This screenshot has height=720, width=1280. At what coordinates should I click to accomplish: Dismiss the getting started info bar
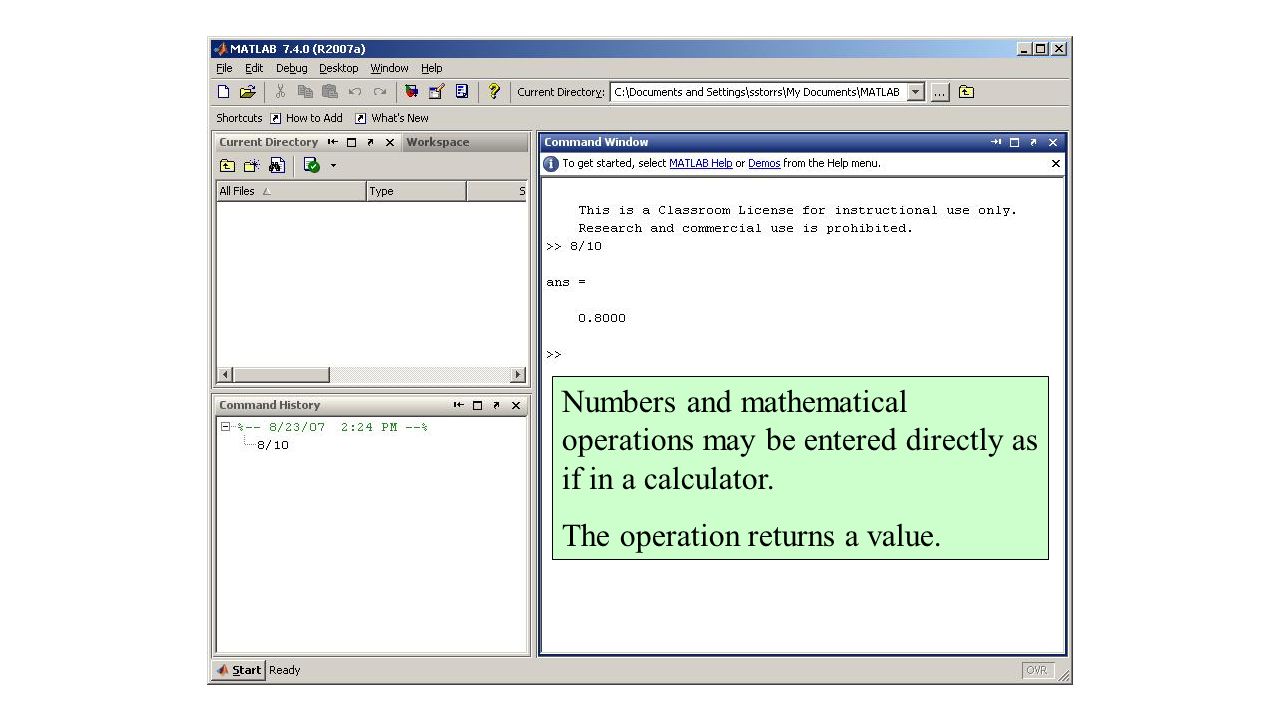point(1055,163)
